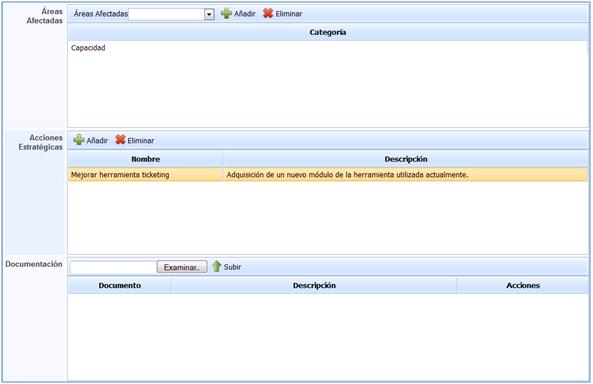Viewport: 593px width, 384px height.
Task: Select the Mejorar herramienta ticketing row
Action: (x=145, y=175)
